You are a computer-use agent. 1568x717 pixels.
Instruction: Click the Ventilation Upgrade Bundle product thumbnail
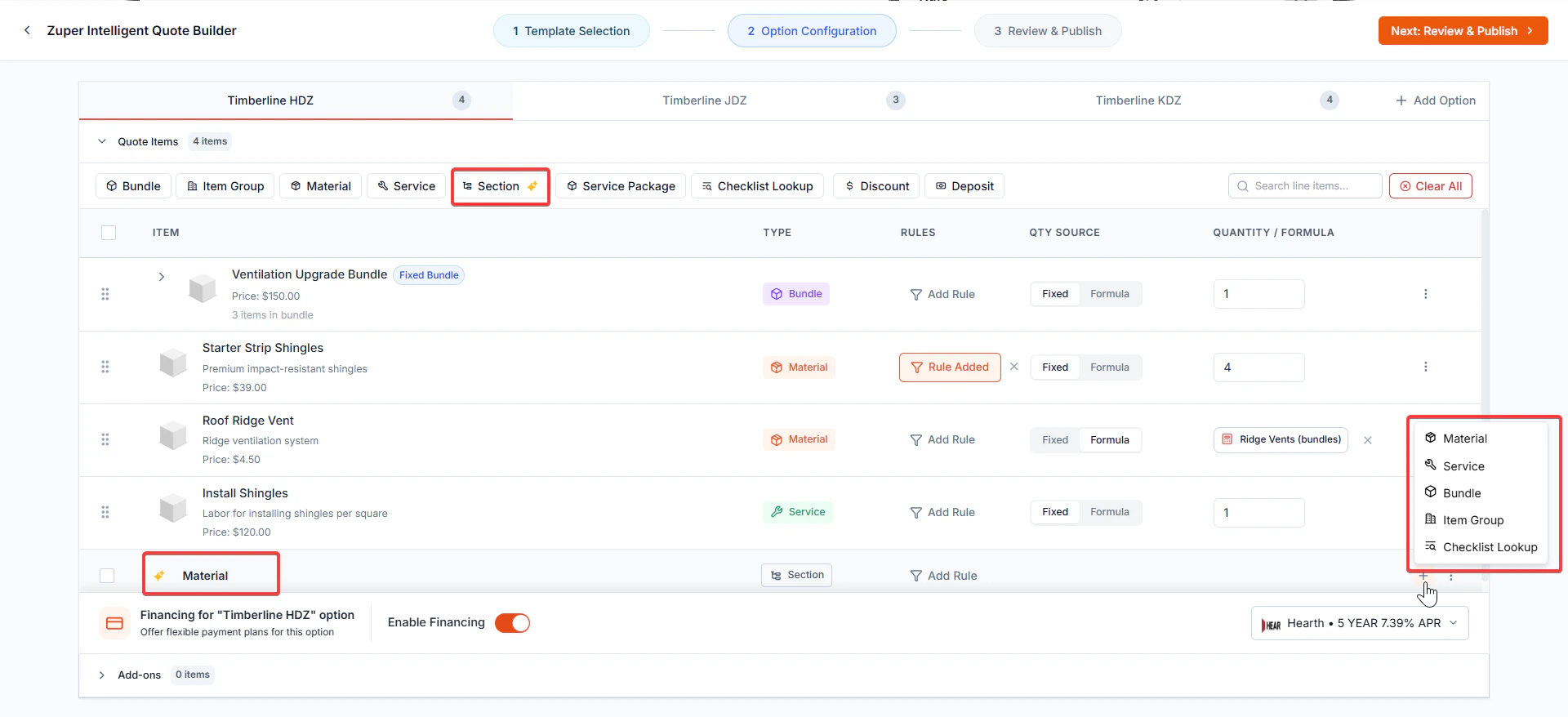point(203,288)
